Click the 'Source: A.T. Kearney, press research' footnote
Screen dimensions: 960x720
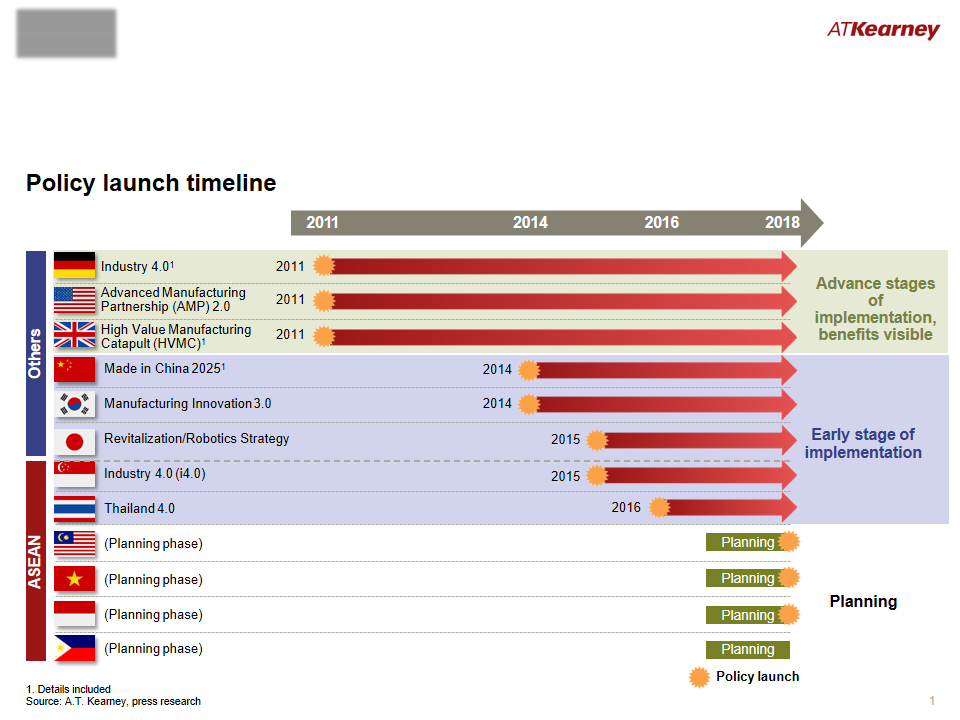pos(113,701)
